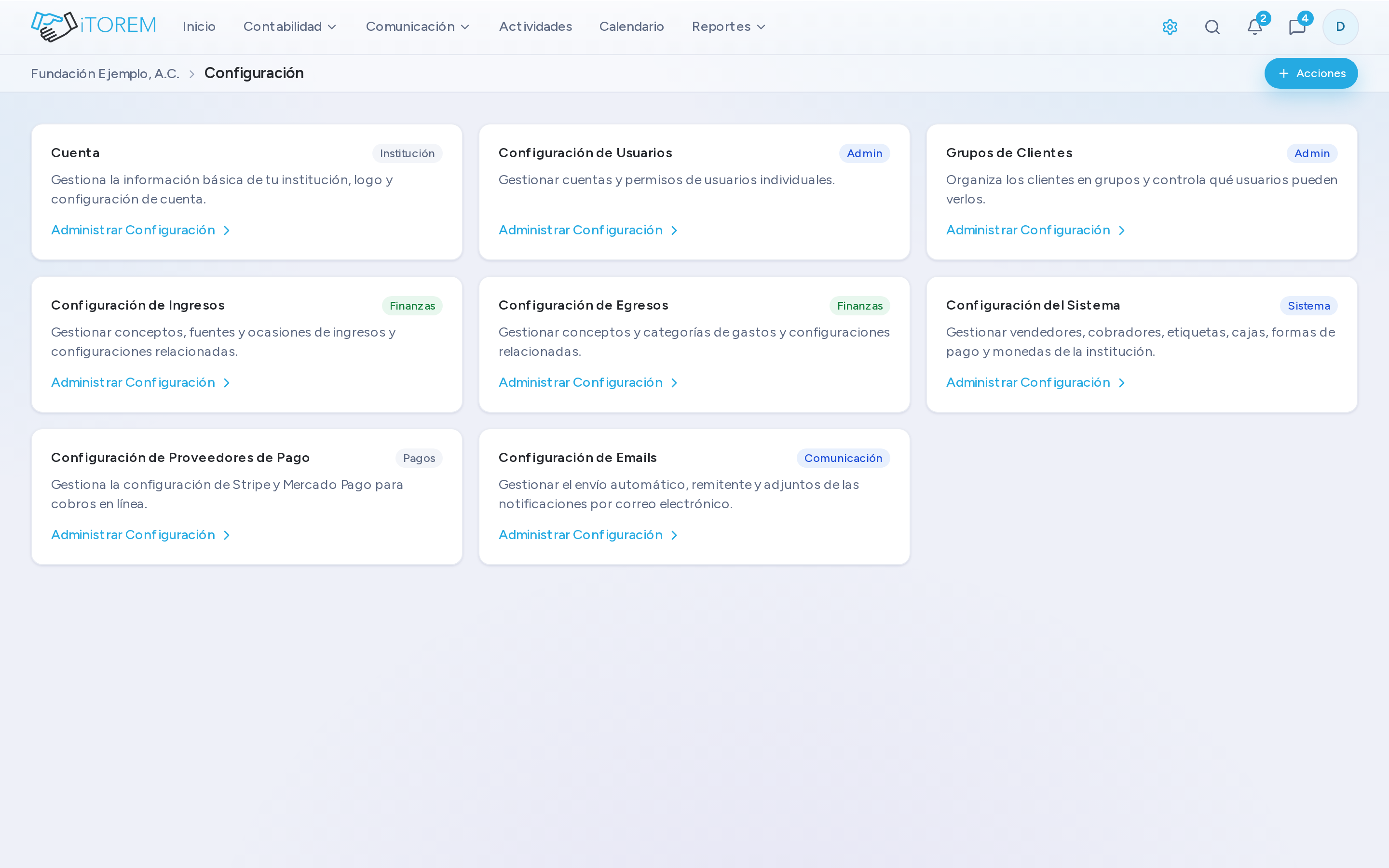Image resolution: width=1389 pixels, height=868 pixels.
Task: Click description mentioning Stripe y Mercado Pago
Action: 227,494
